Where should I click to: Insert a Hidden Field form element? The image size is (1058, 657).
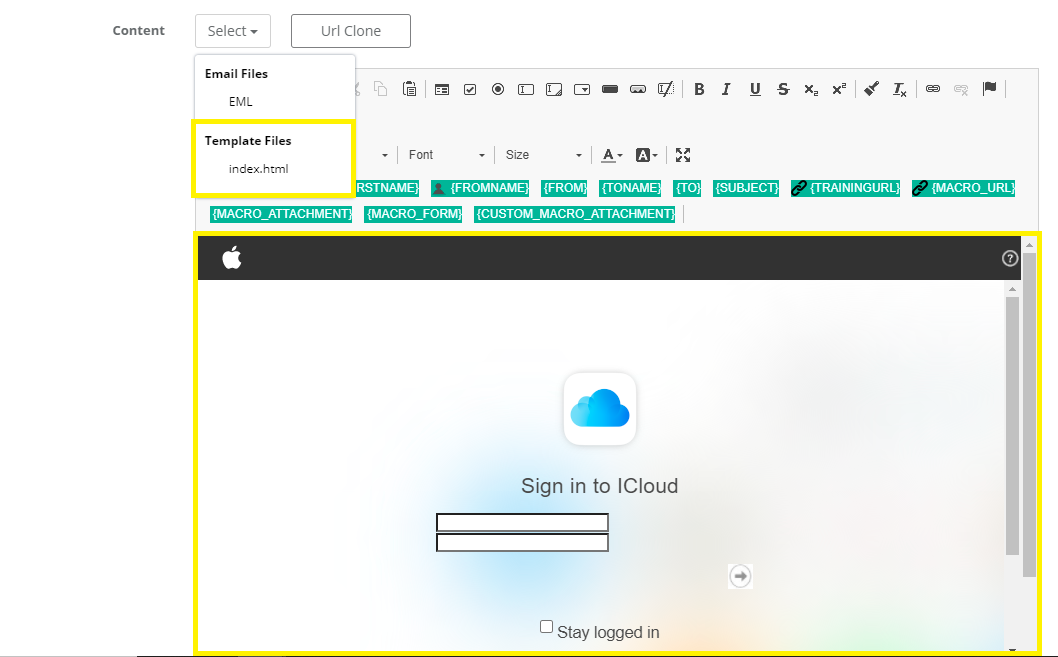[x=666, y=89]
